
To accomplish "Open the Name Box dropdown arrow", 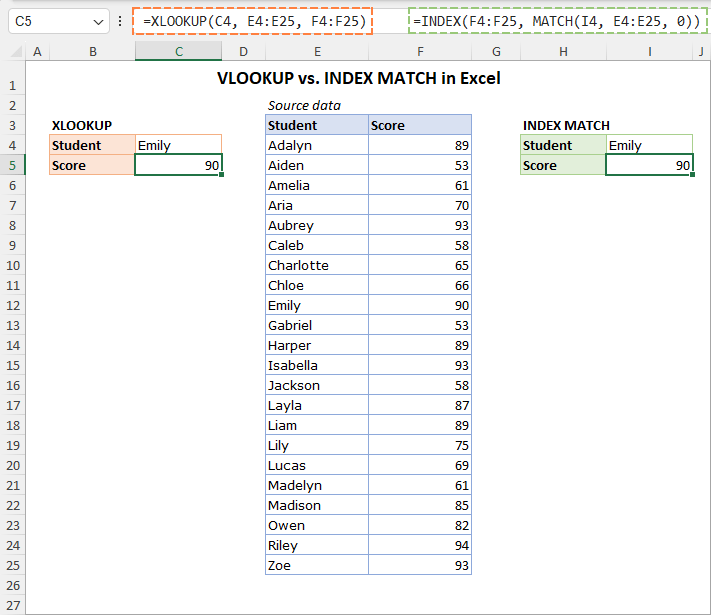I will pyautogui.click(x=98, y=22).
